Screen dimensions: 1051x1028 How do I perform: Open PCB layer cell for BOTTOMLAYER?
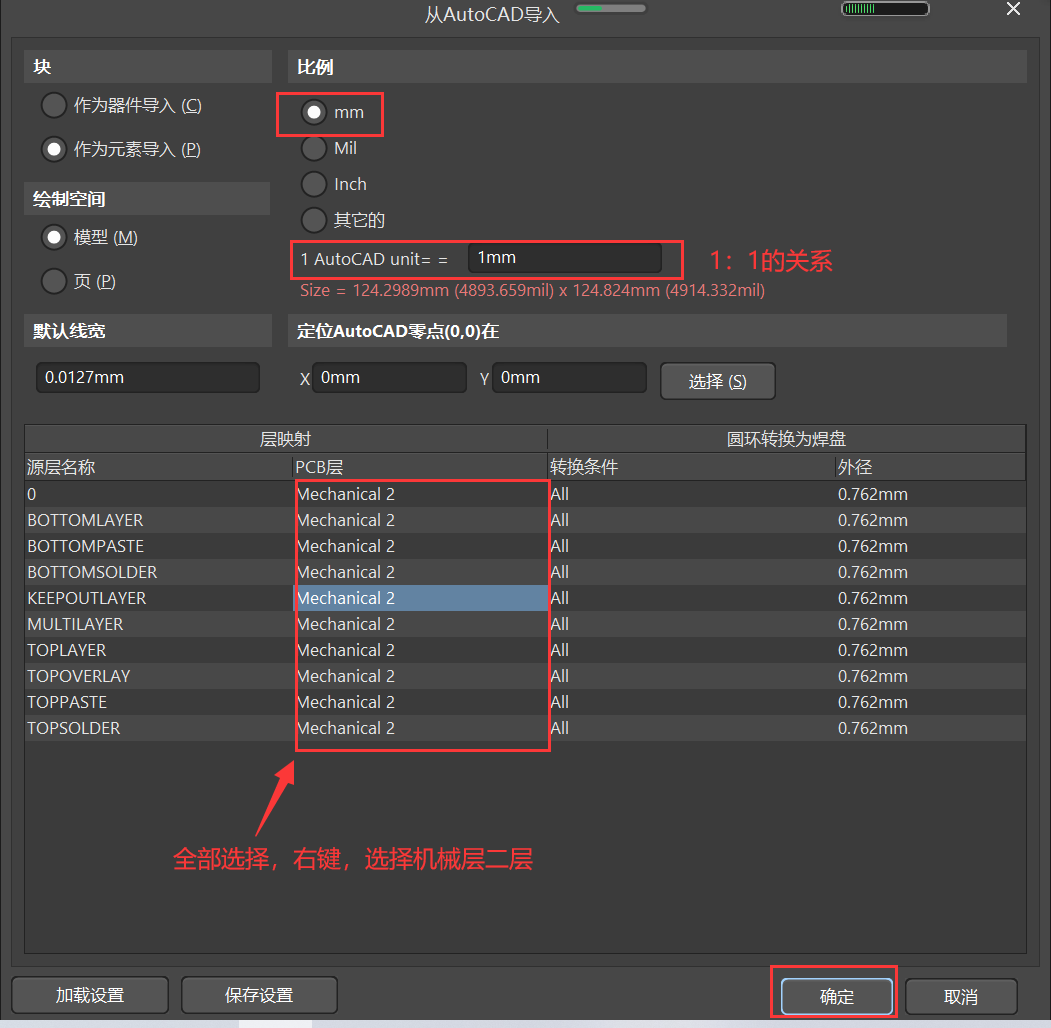[420, 520]
